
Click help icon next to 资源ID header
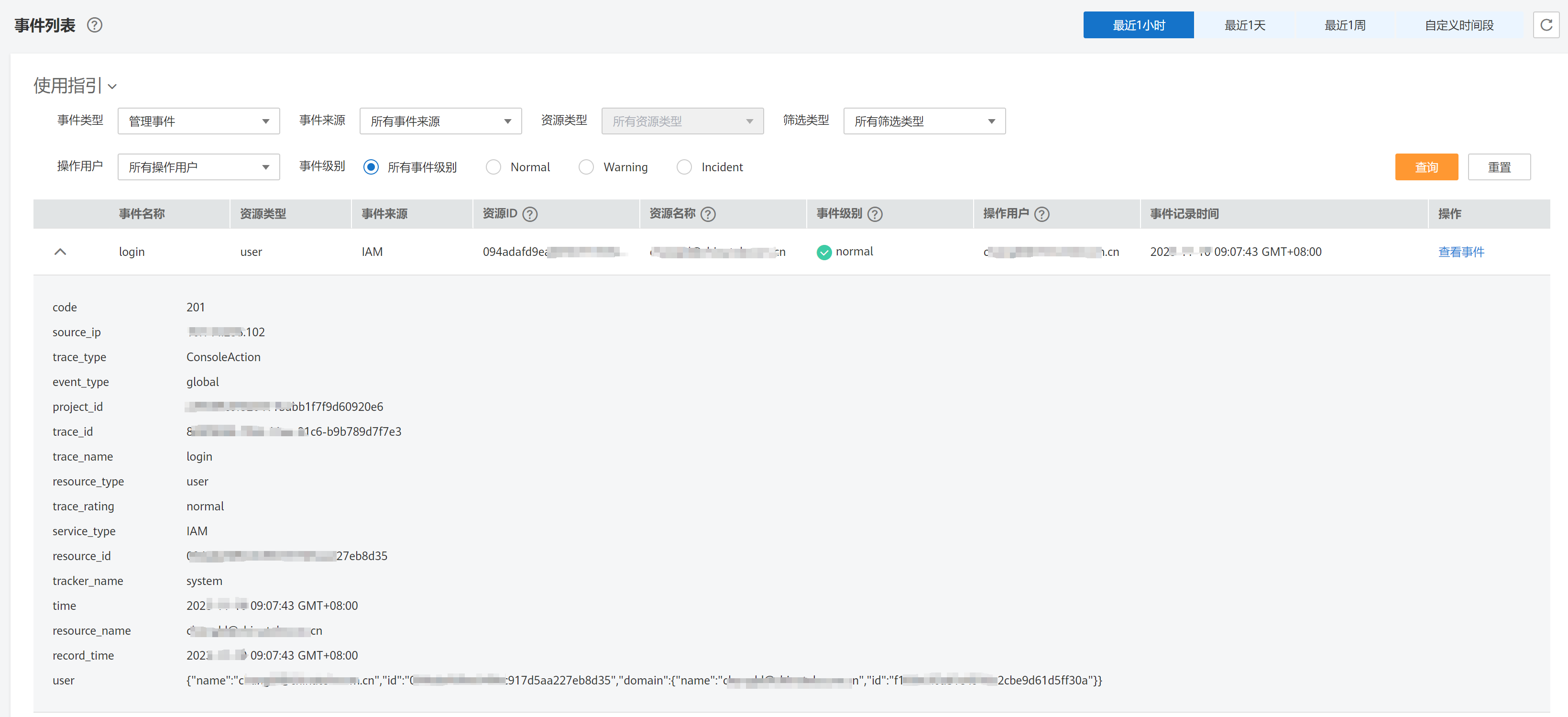coord(530,214)
